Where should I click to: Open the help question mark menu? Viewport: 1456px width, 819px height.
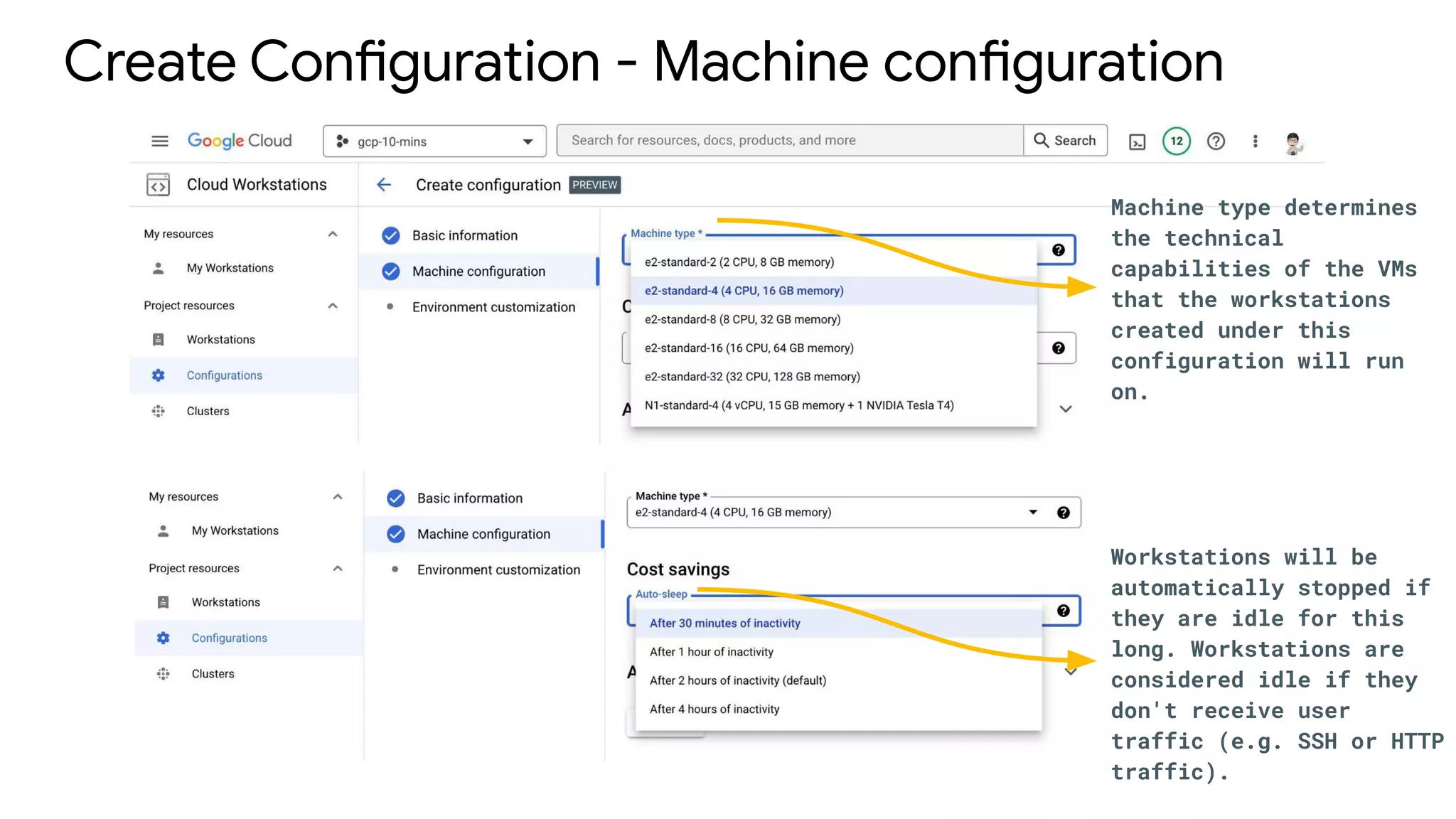pos(1216,141)
